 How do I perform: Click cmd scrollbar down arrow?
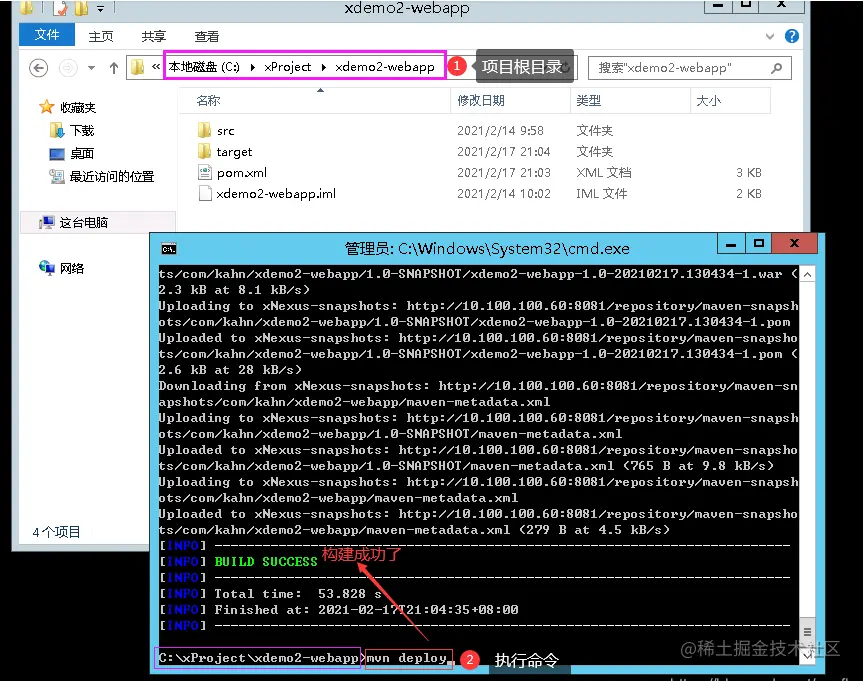coord(807,656)
